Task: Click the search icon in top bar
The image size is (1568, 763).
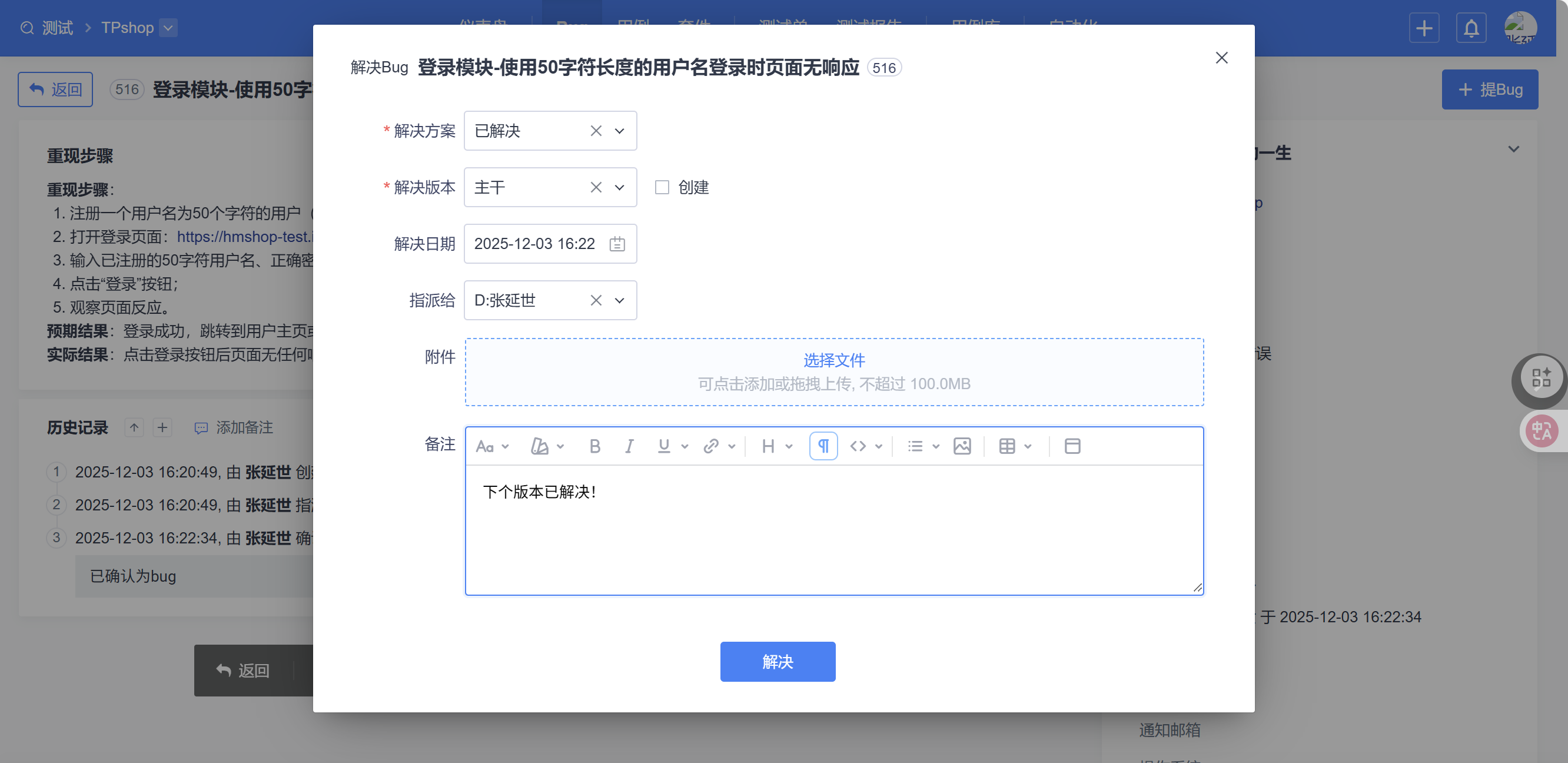Action: pos(27,28)
